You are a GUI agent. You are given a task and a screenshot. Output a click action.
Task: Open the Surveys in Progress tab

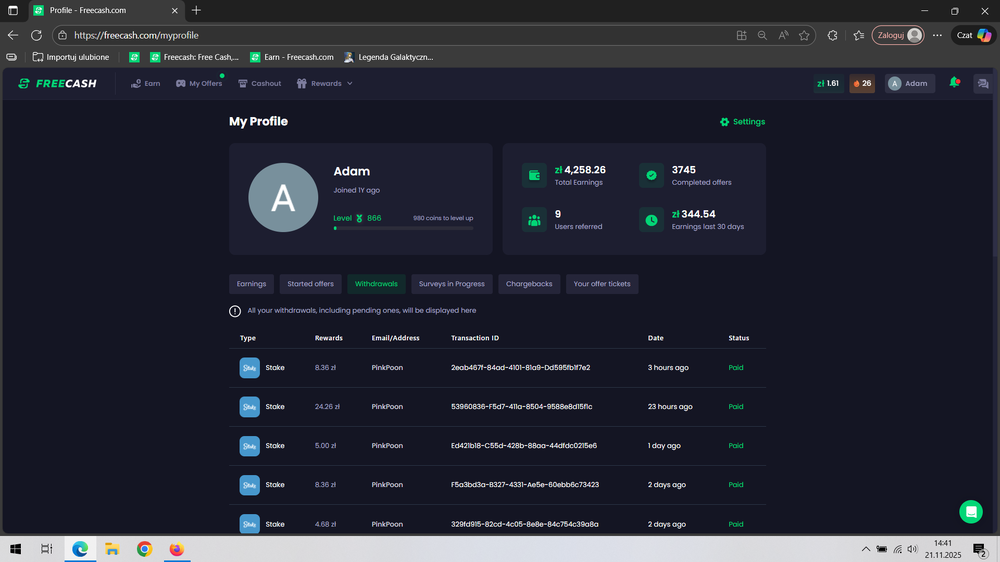coord(451,284)
